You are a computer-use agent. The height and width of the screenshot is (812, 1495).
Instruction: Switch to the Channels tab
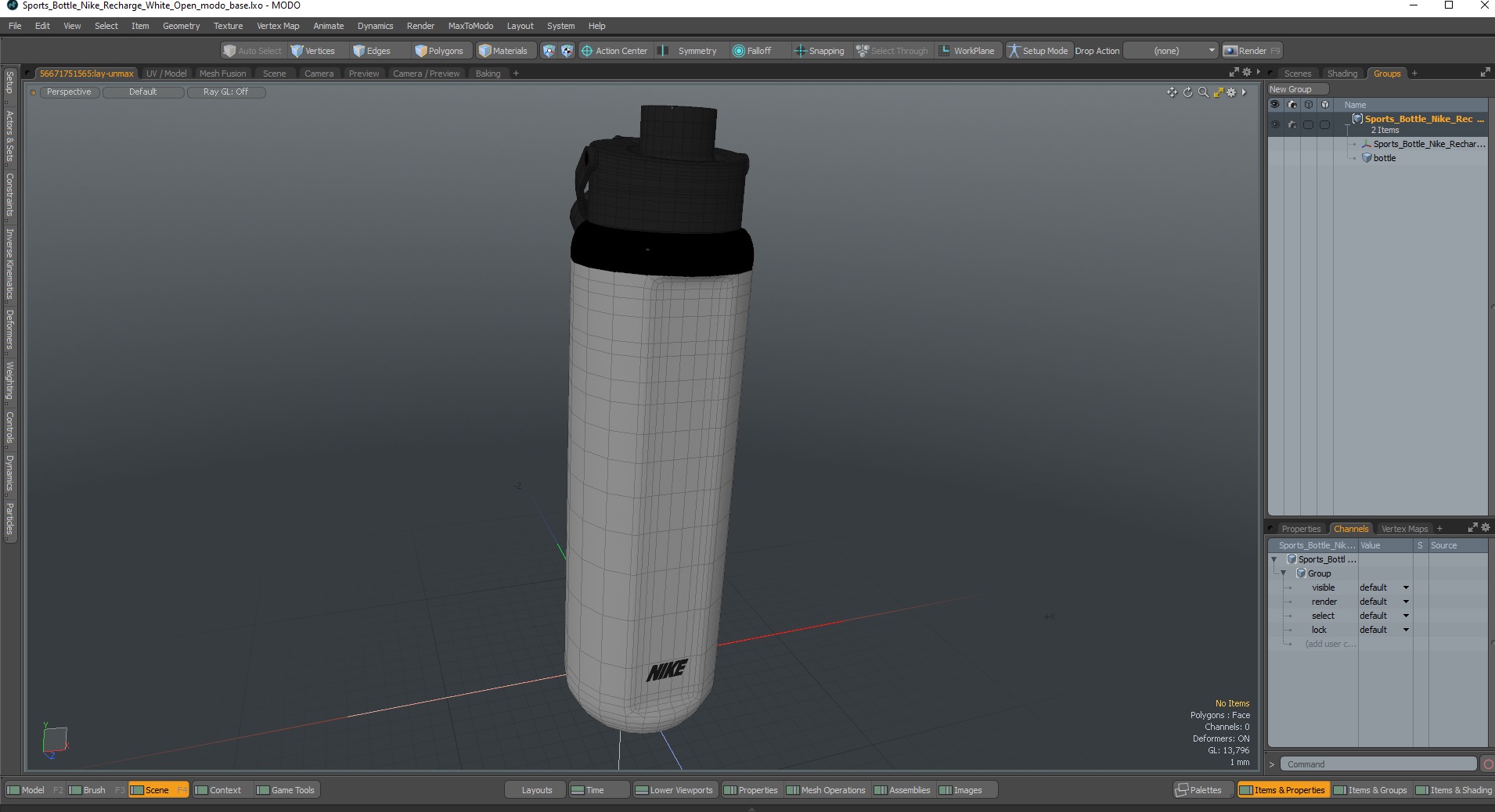click(x=1350, y=529)
